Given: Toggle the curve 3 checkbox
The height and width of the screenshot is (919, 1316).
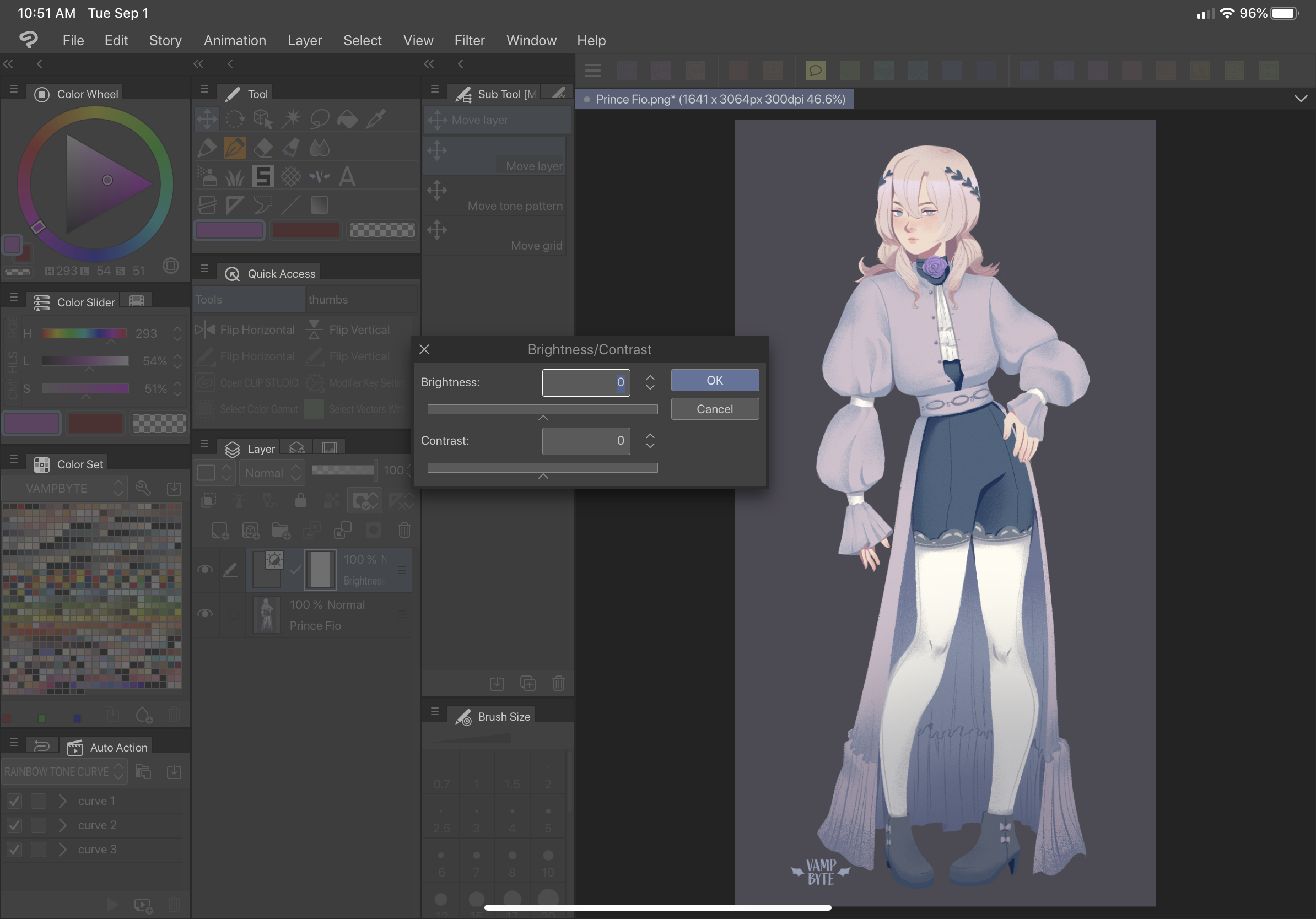Looking at the screenshot, I should (14, 849).
